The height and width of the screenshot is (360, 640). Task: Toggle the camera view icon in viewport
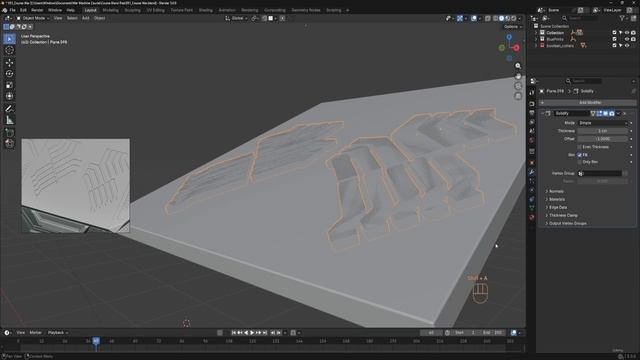coord(518,86)
